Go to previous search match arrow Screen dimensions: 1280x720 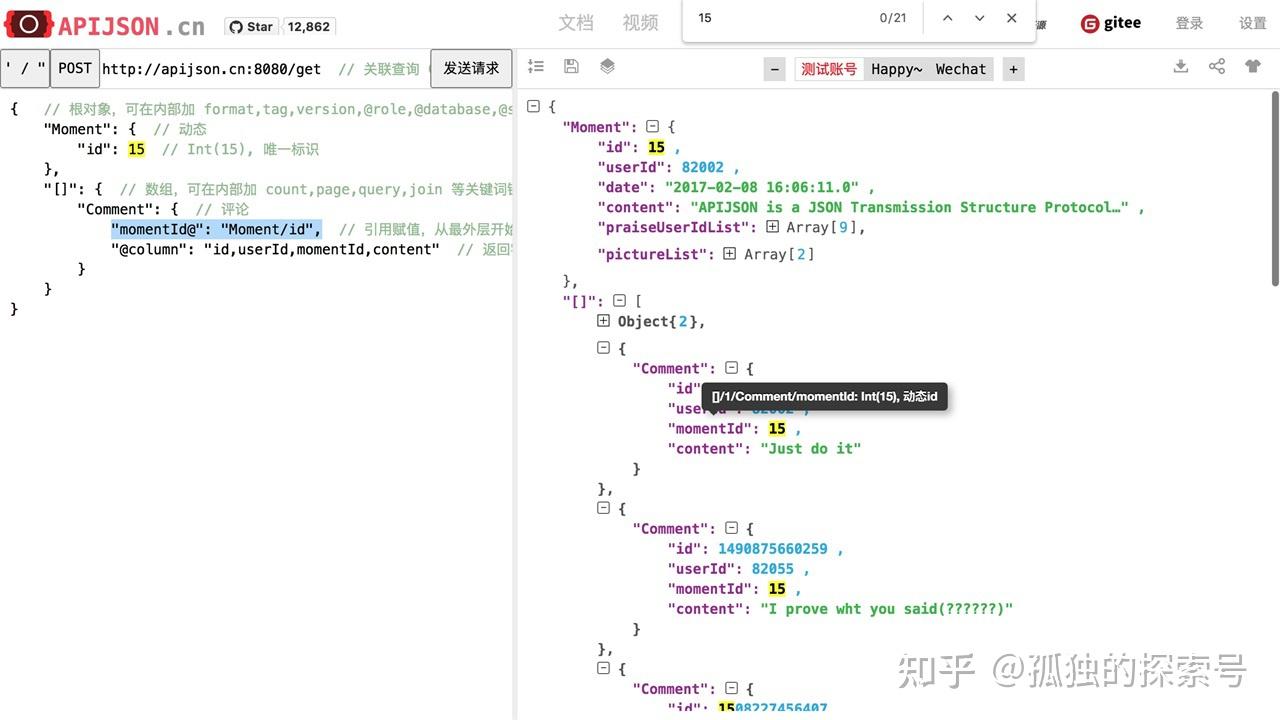click(x=948, y=18)
